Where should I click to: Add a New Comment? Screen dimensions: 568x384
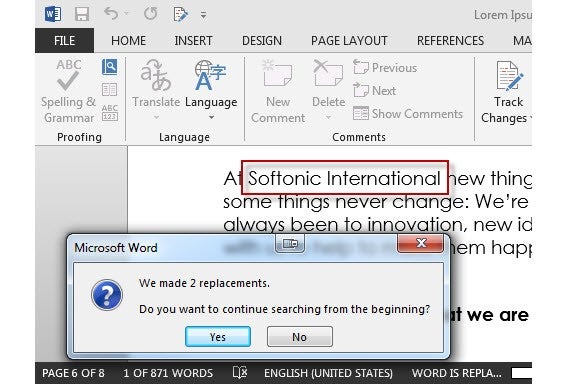(278, 92)
